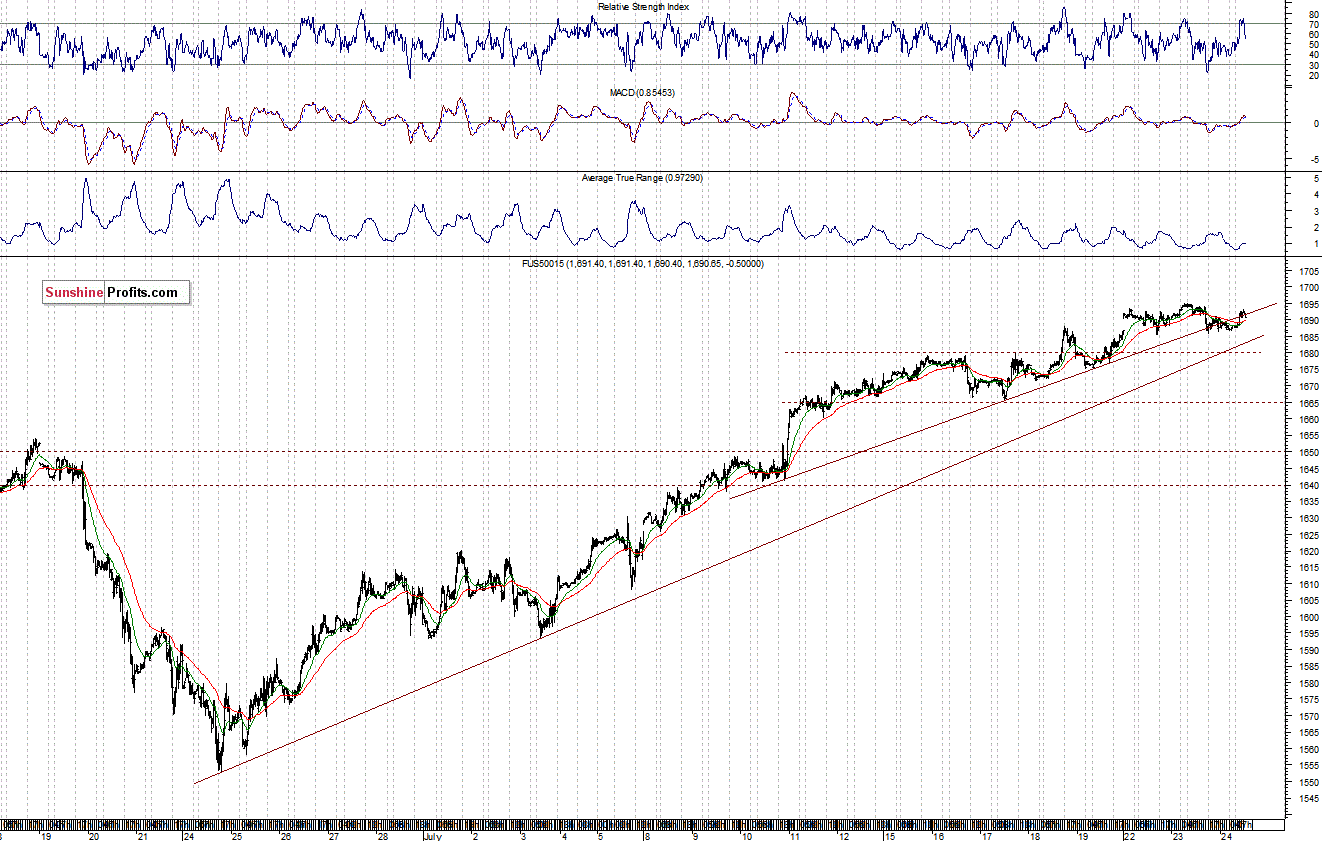Click the 1695 price axis label
The width and height of the screenshot is (1322, 841).
pyautogui.click(x=1307, y=304)
